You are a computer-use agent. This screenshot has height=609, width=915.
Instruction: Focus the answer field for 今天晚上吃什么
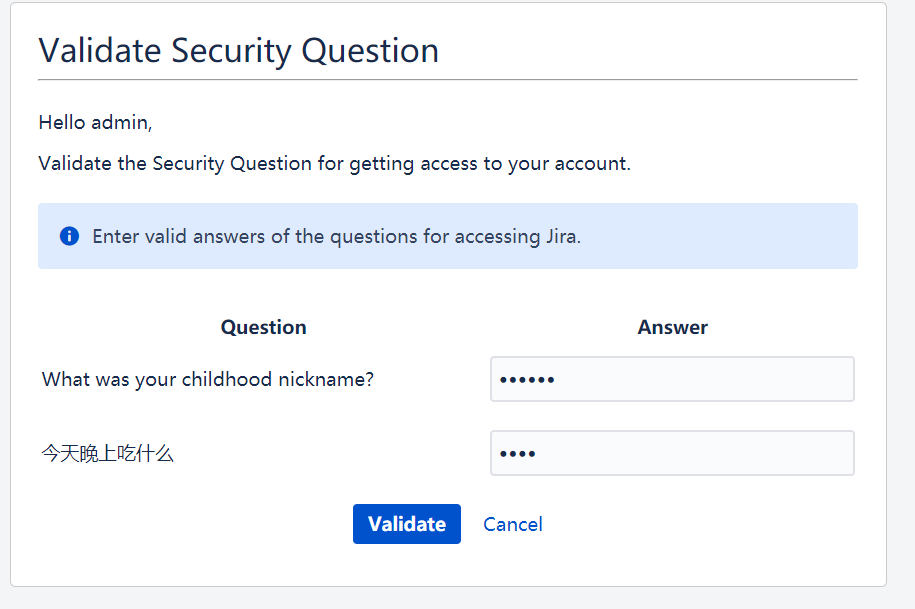click(x=672, y=453)
